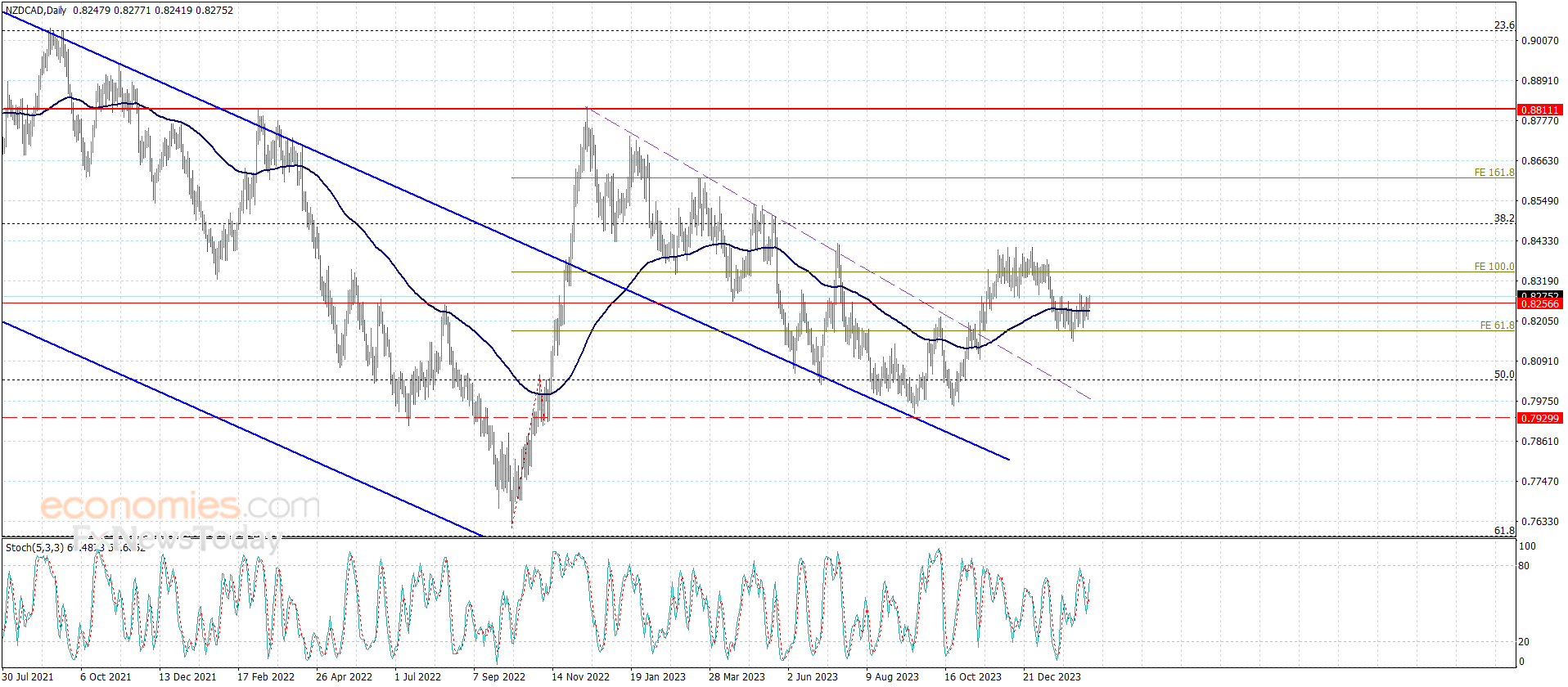The height and width of the screenshot is (687, 1568).
Task: Click the FE 100.0 expansion label
Action: coord(1494,267)
